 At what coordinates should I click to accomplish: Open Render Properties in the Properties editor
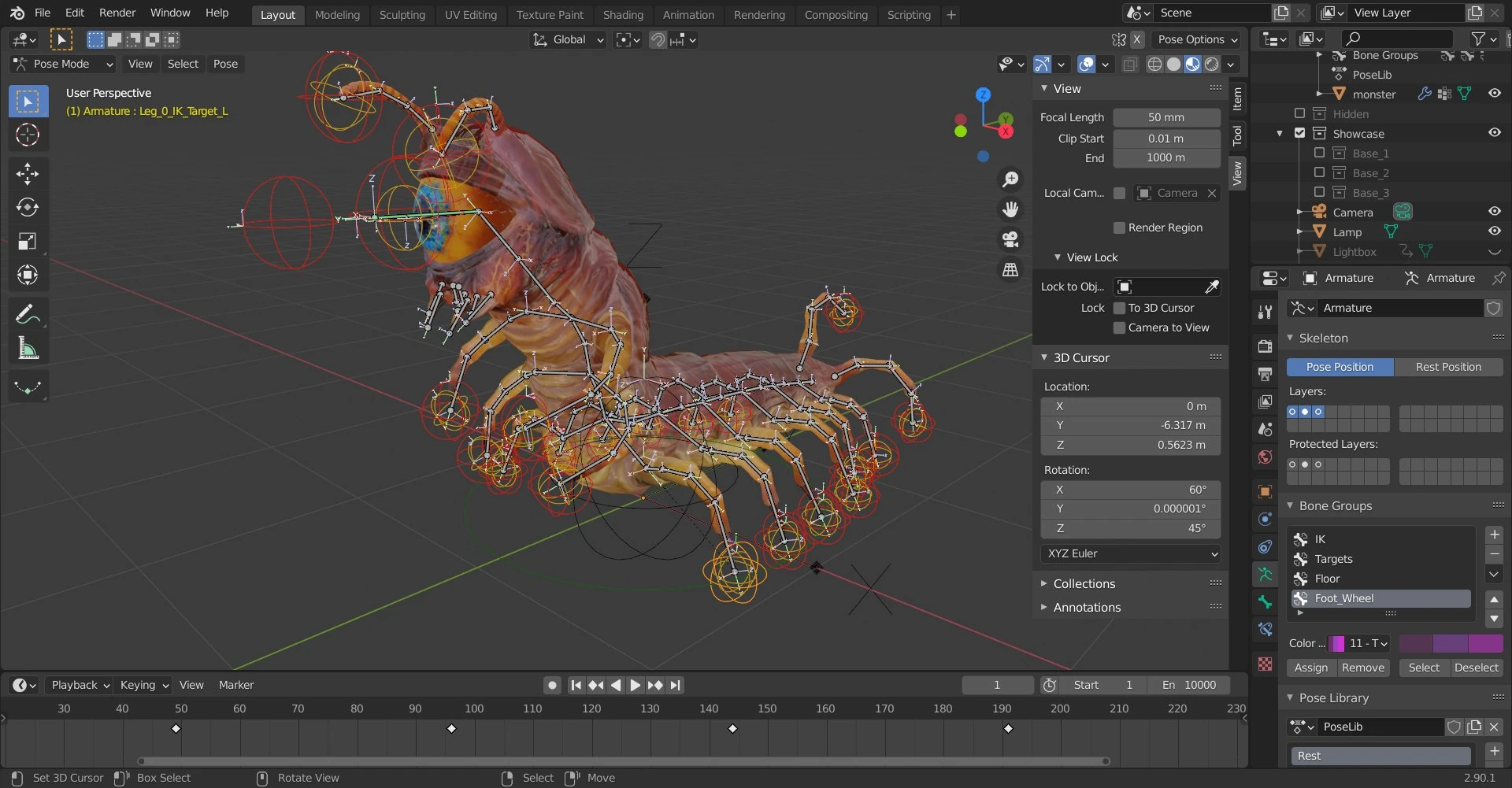[1265, 346]
